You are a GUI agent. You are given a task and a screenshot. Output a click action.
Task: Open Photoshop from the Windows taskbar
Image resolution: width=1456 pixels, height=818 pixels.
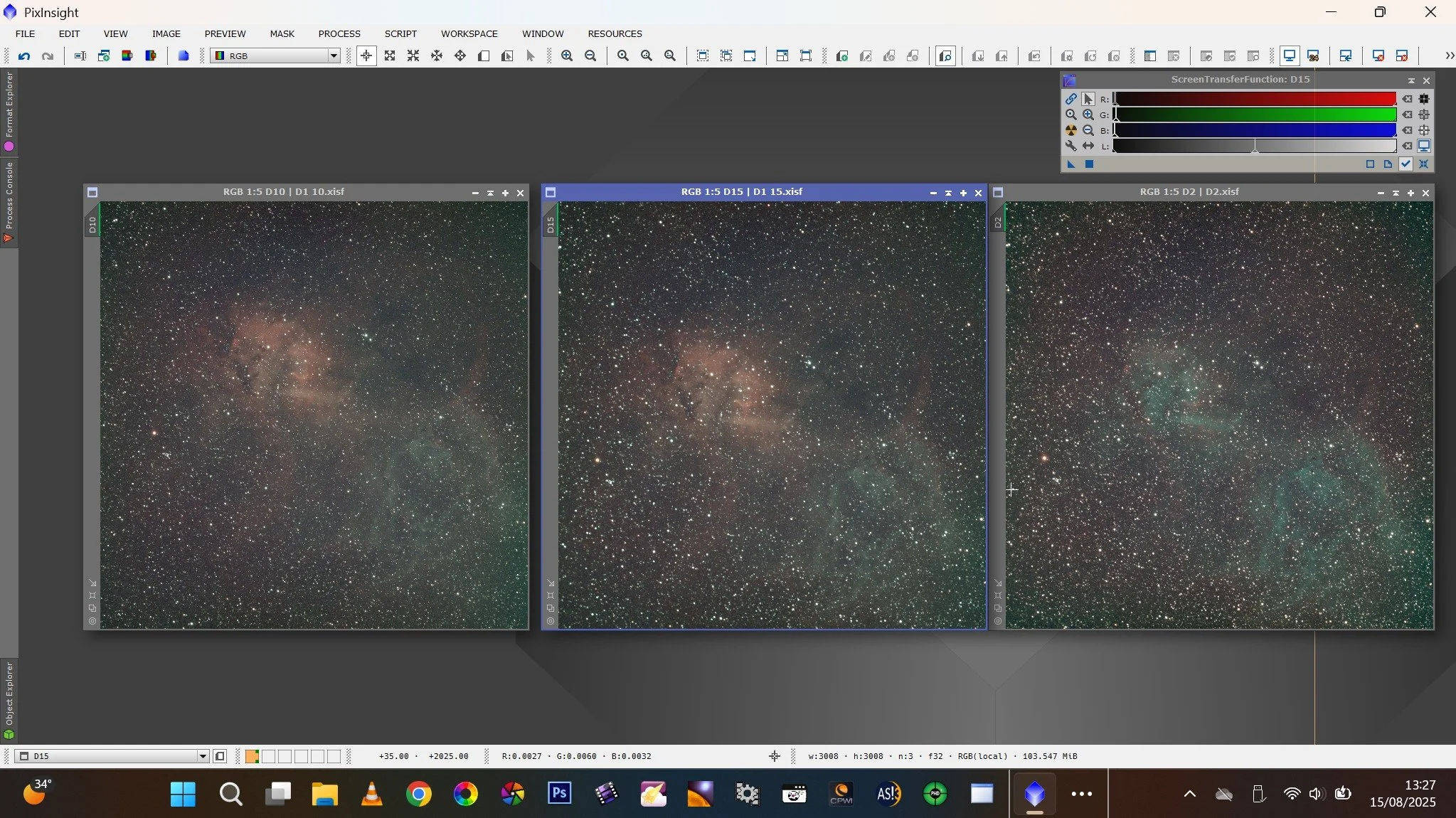pos(559,793)
